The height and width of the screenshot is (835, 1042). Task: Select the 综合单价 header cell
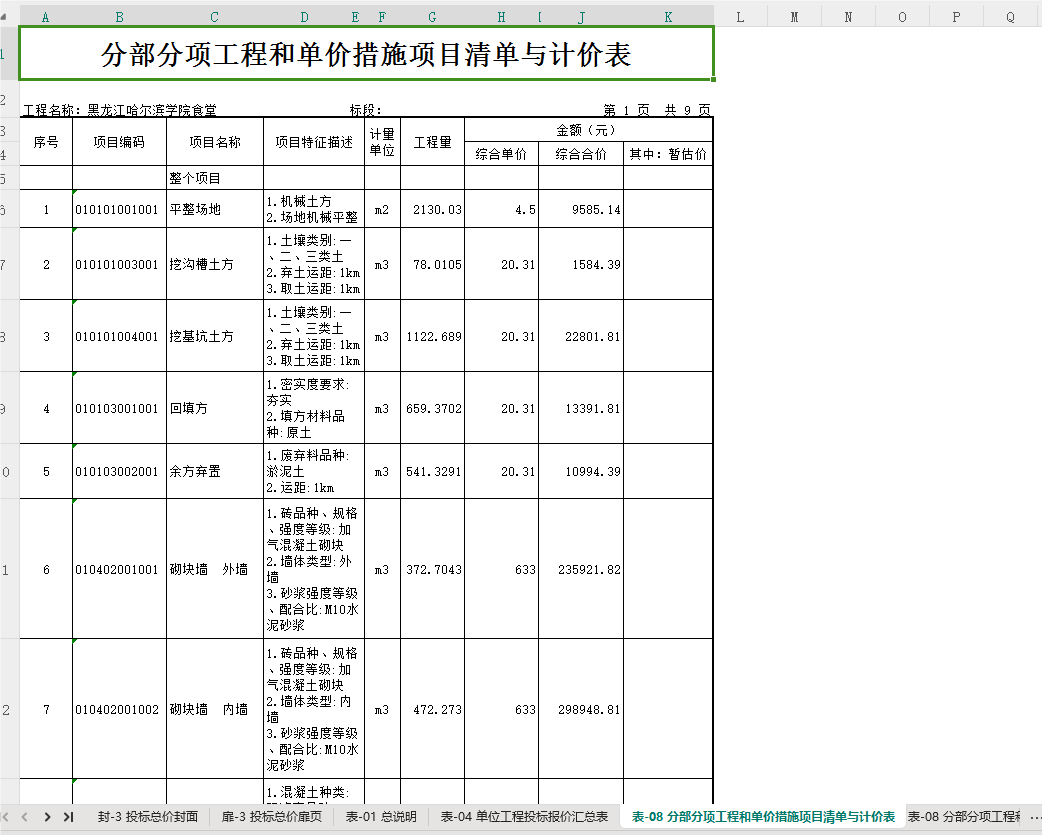[501, 154]
